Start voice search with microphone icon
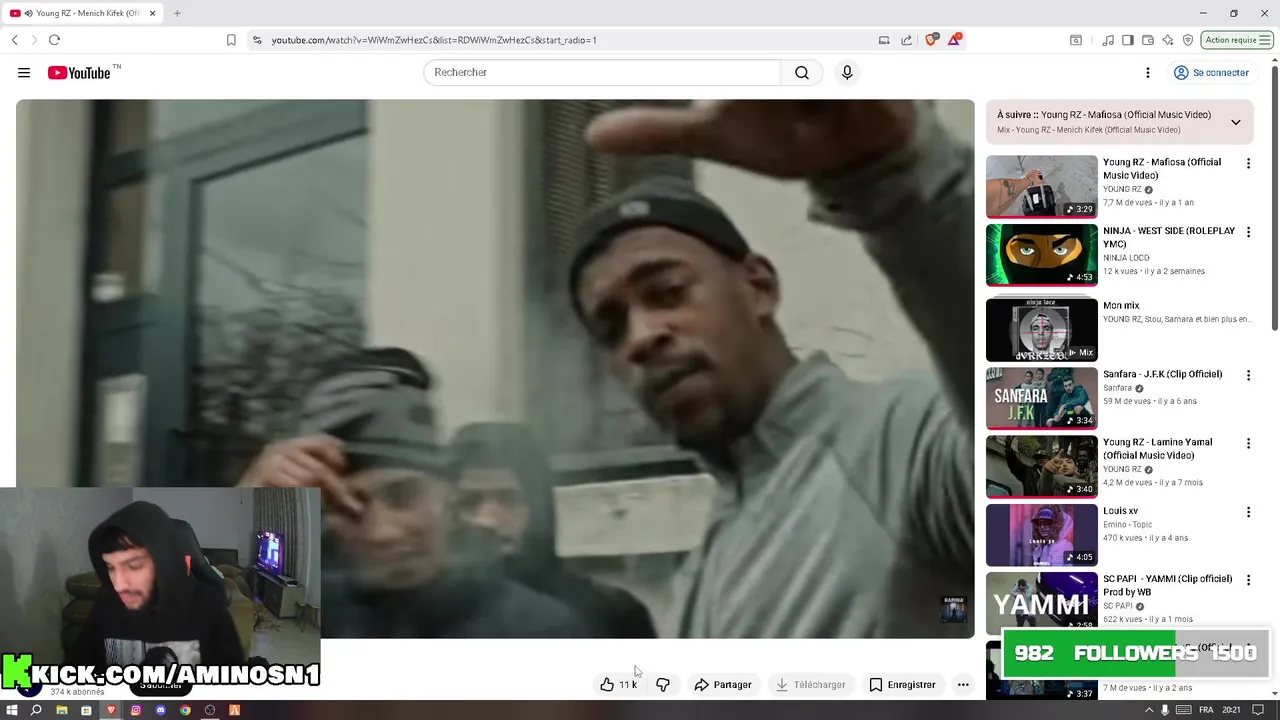This screenshot has width=1280, height=720. click(x=847, y=73)
